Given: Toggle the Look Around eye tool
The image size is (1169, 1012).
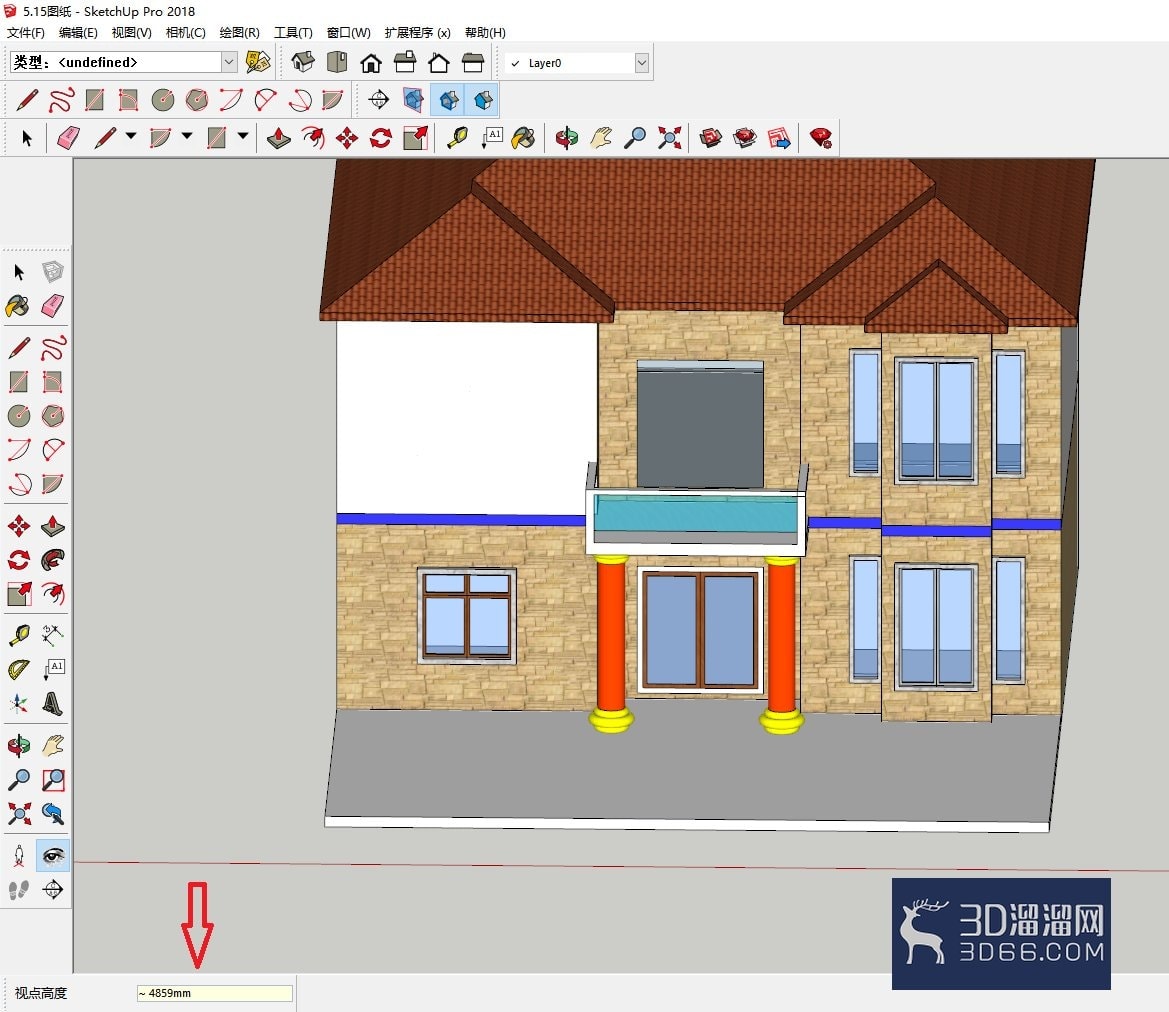Looking at the screenshot, I should click(x=53, y=855).
